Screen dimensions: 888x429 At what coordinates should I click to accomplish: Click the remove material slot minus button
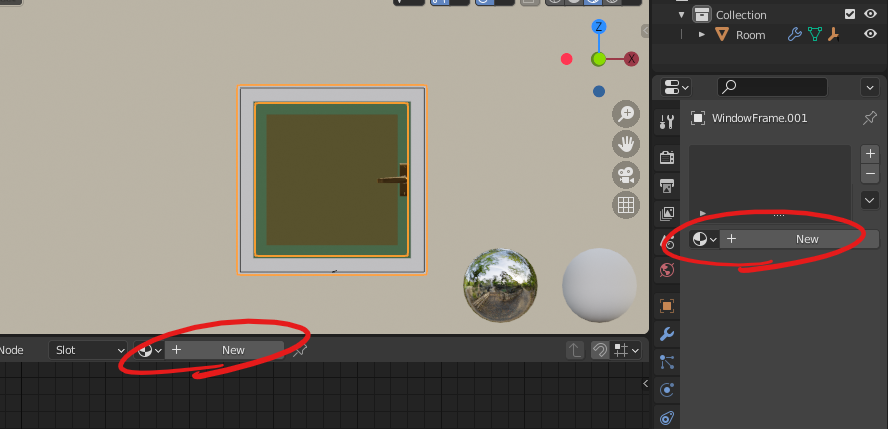[x=870, y=174]
